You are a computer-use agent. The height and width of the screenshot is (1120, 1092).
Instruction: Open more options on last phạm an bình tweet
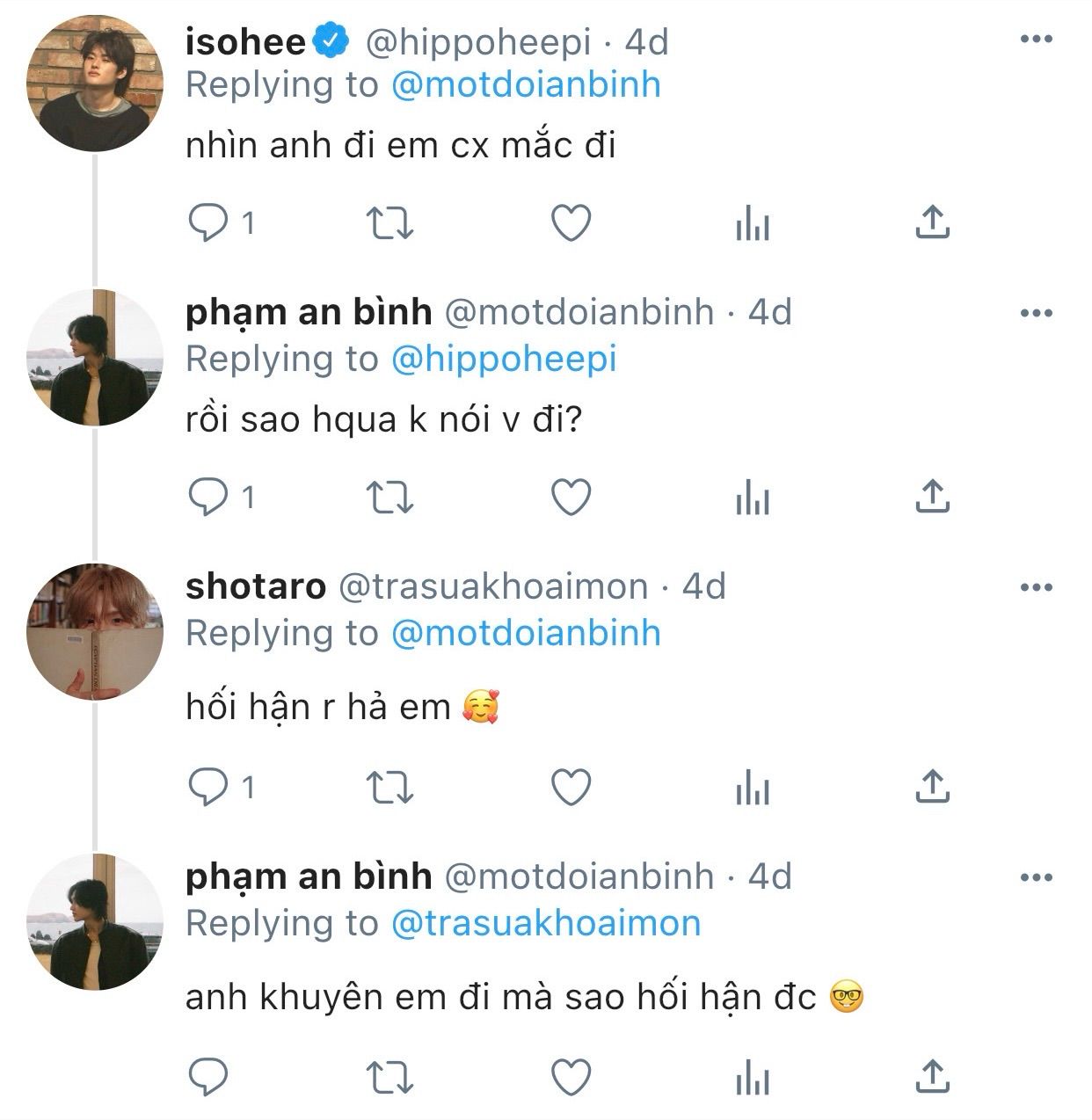point(1037,877)
